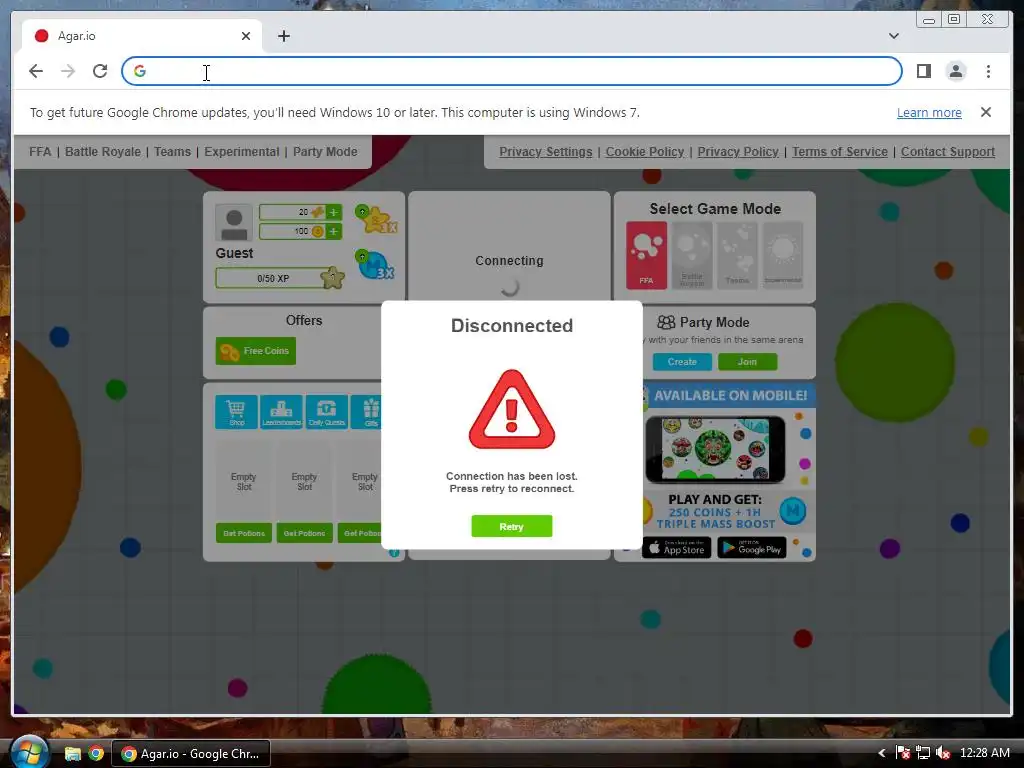Image resolution: width=1024 pixels, height=768 pixels.
Task: Select the Agar.io browser tab
Action: tap(142, 36)
